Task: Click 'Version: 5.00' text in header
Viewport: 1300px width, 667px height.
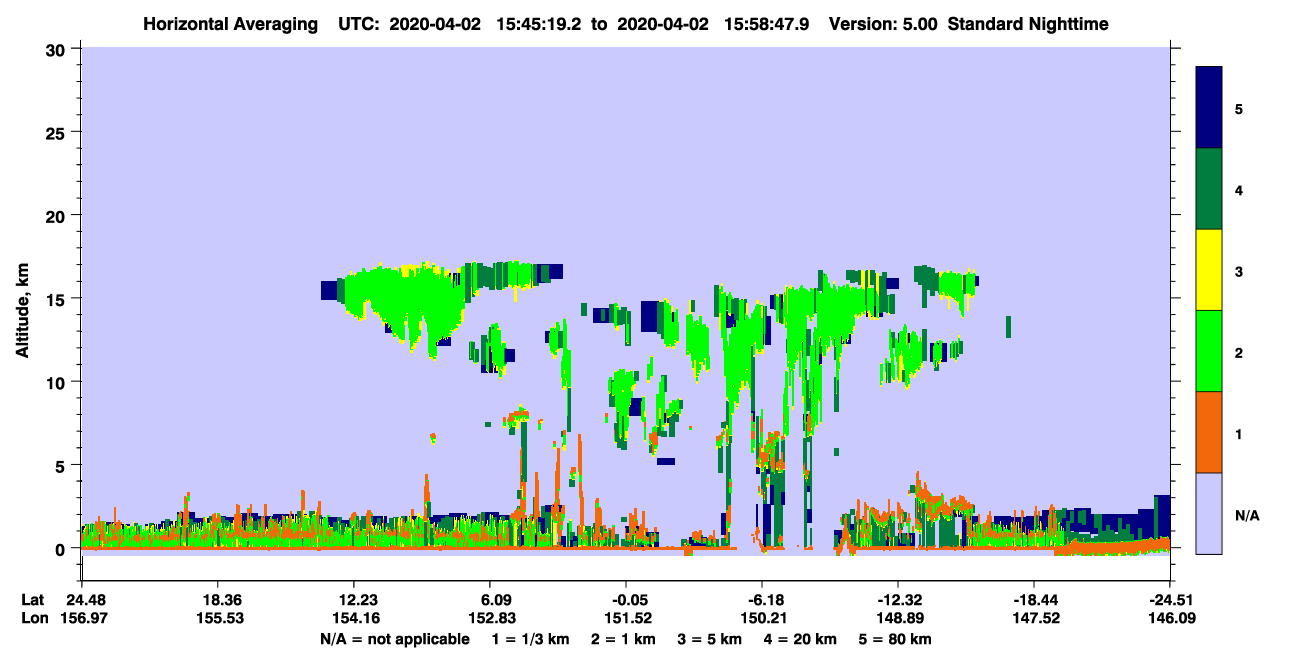Action: click(882, 23)
